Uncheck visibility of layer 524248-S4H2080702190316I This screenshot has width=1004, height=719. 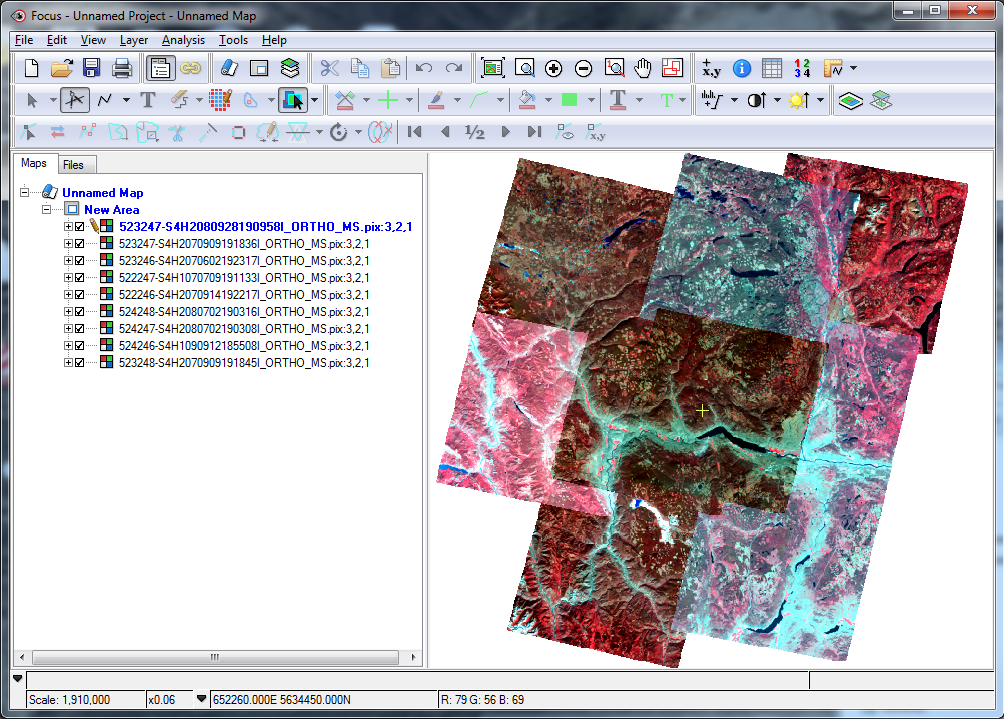79,312
